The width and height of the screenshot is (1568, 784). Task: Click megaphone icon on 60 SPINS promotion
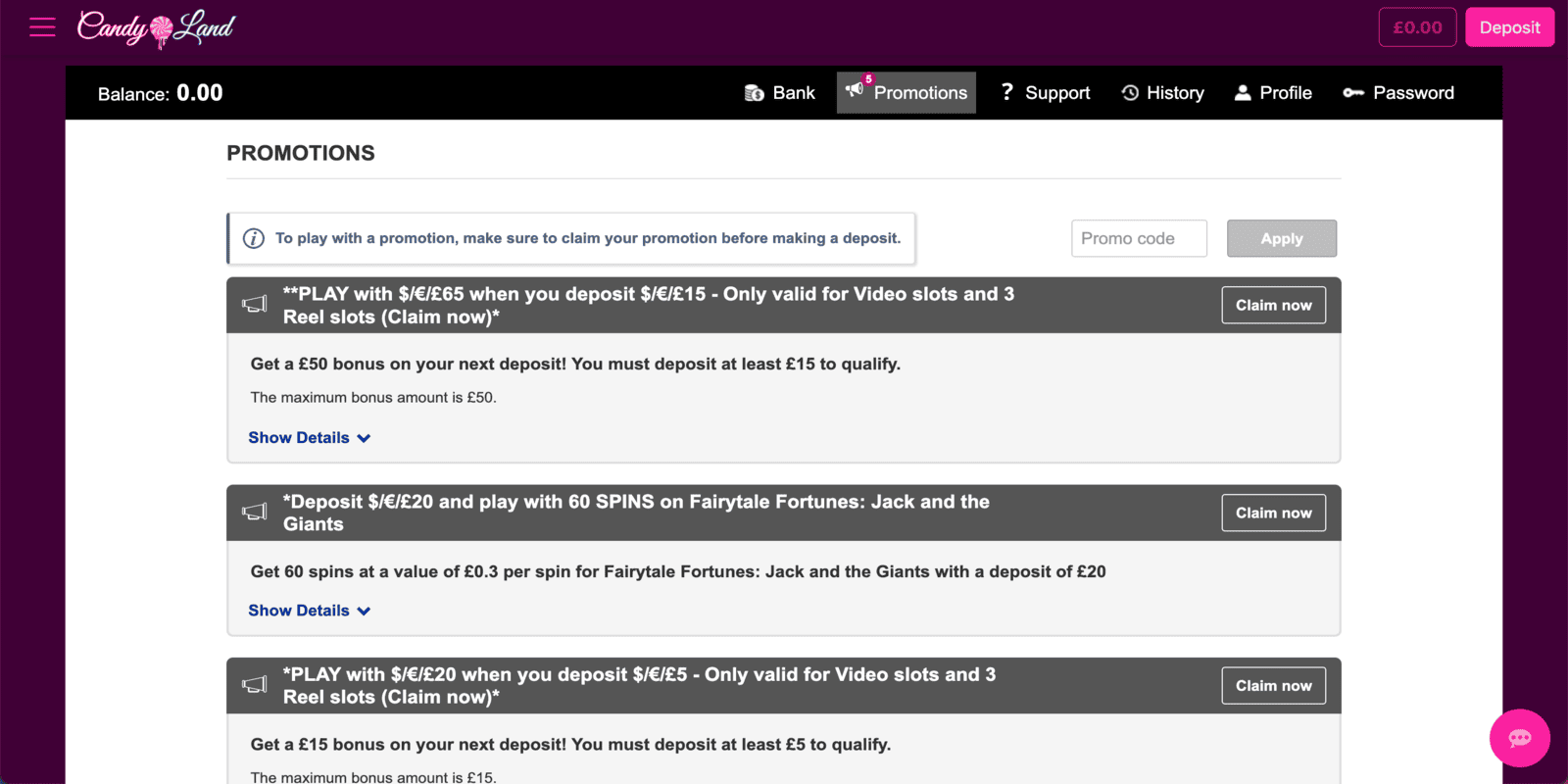[x=255, y=513]
